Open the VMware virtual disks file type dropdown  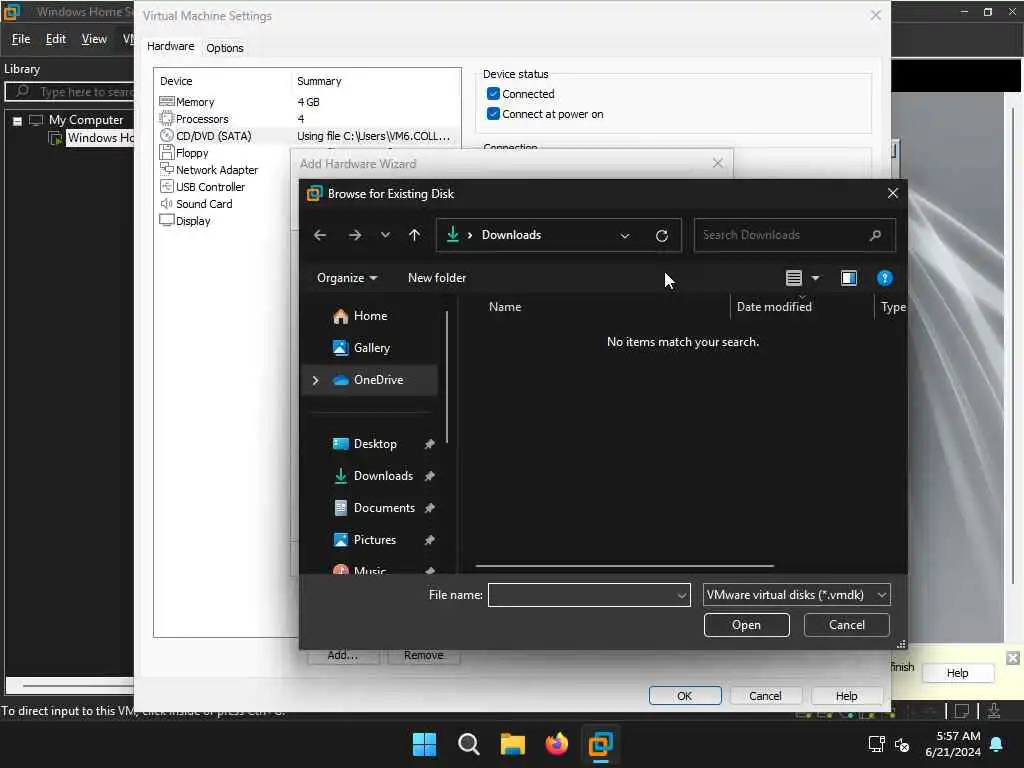(797, 595)
